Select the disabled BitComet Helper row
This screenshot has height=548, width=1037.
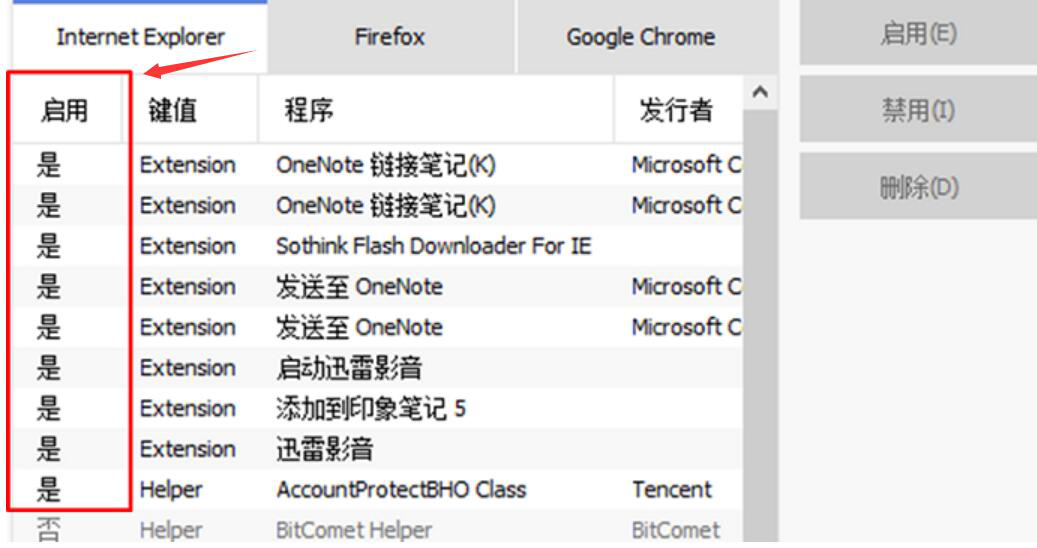tap(353, 530)
